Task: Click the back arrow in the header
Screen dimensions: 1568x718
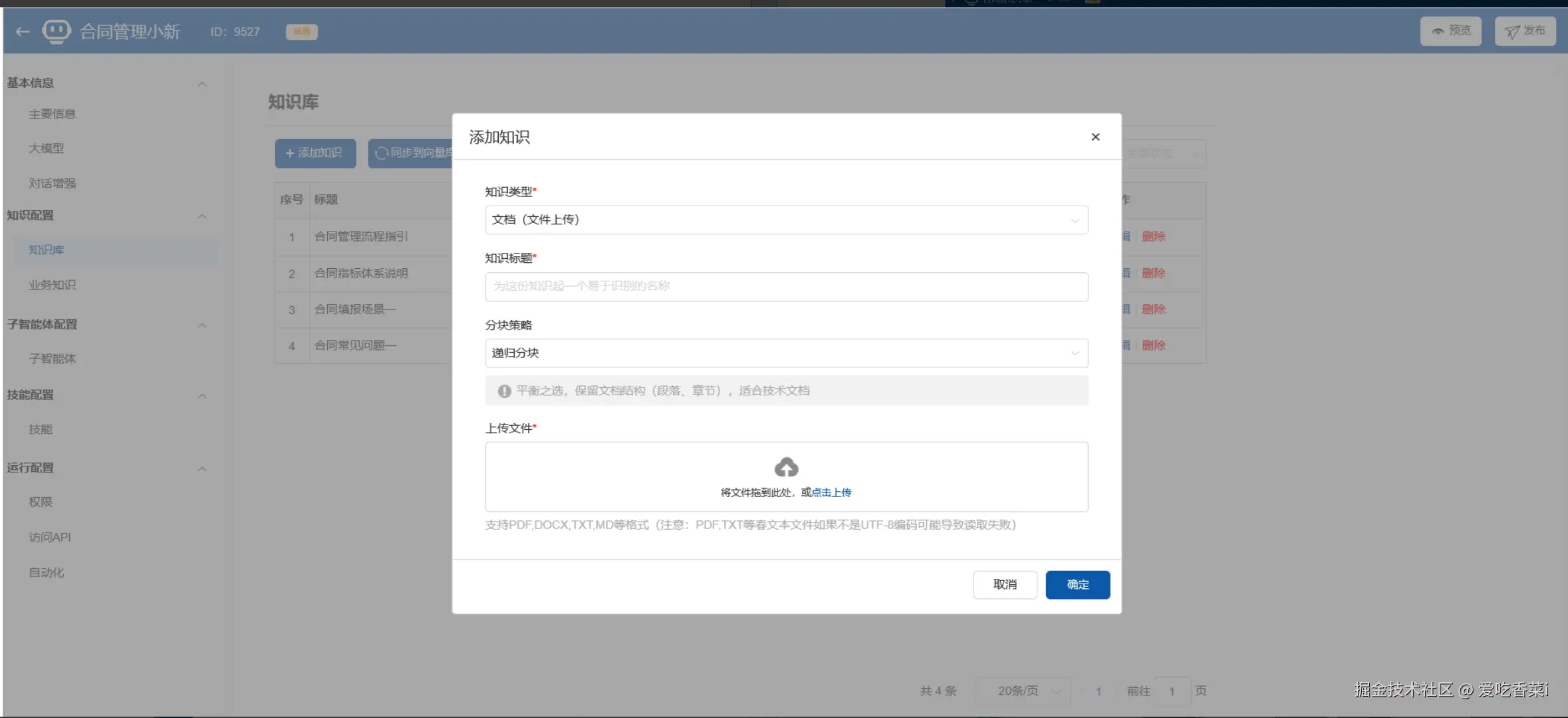Action: 23,31
